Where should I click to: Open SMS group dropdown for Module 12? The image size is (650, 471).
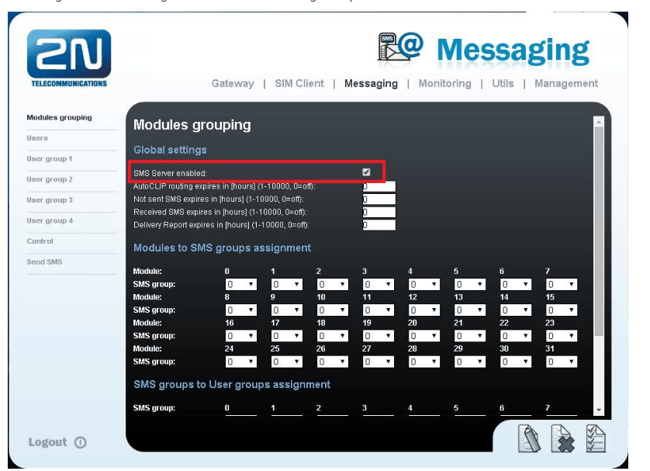coord(424,310)
